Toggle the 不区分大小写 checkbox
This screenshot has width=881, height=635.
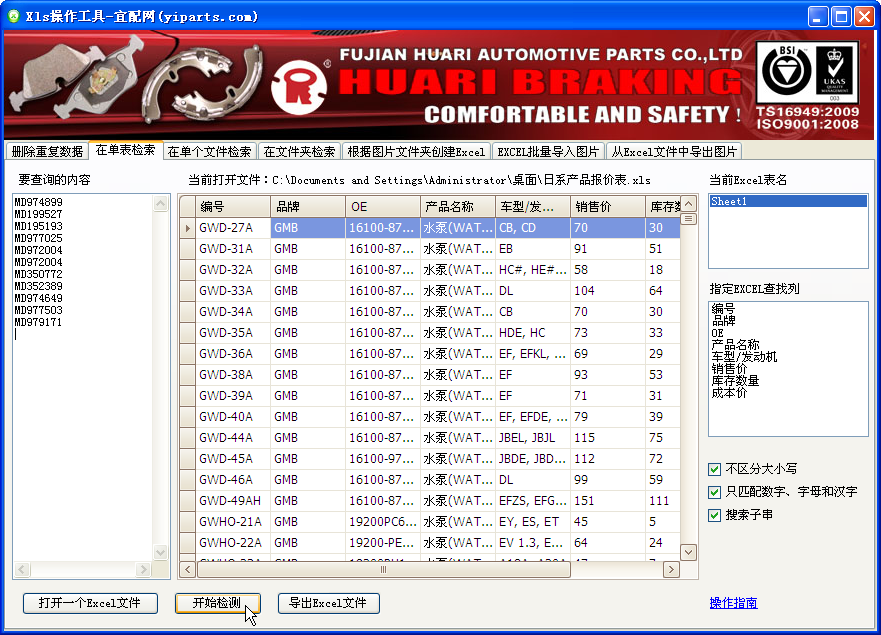pos(714,469)
